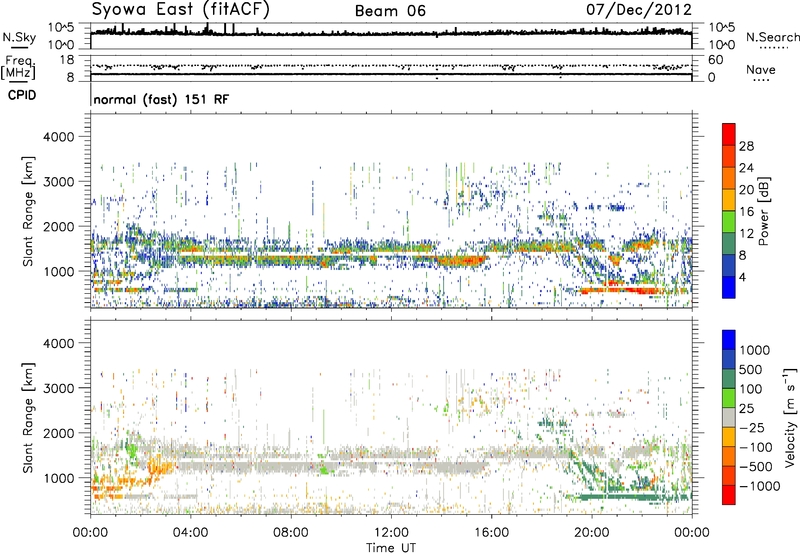Click the '28' power colorbar tick
This screenshot has height=554, width=800.
746,146
